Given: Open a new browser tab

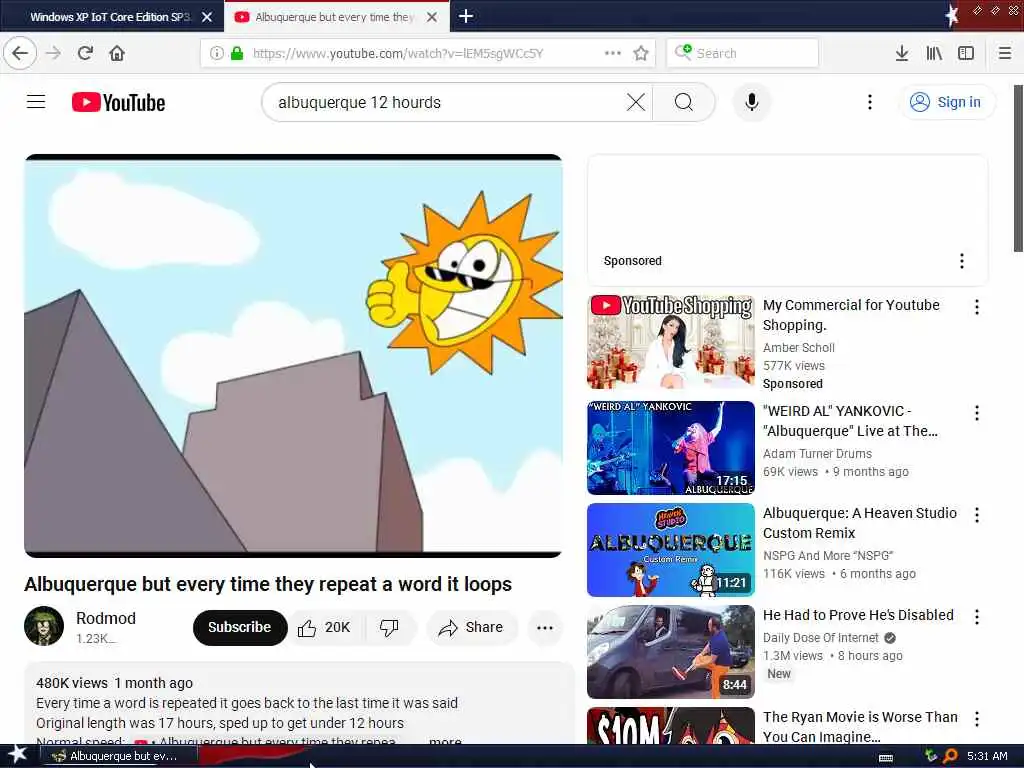Looking at the screenshot, I should tap(466, 16).
